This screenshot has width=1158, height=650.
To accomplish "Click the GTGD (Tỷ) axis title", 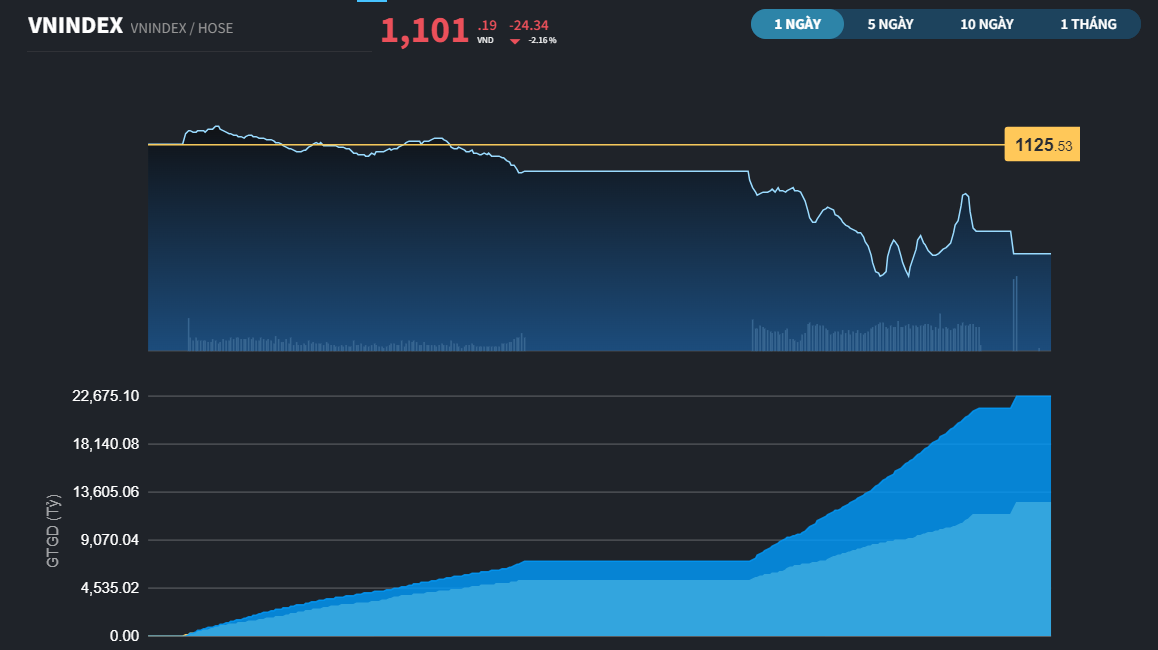I will click(x=52, y=531).
